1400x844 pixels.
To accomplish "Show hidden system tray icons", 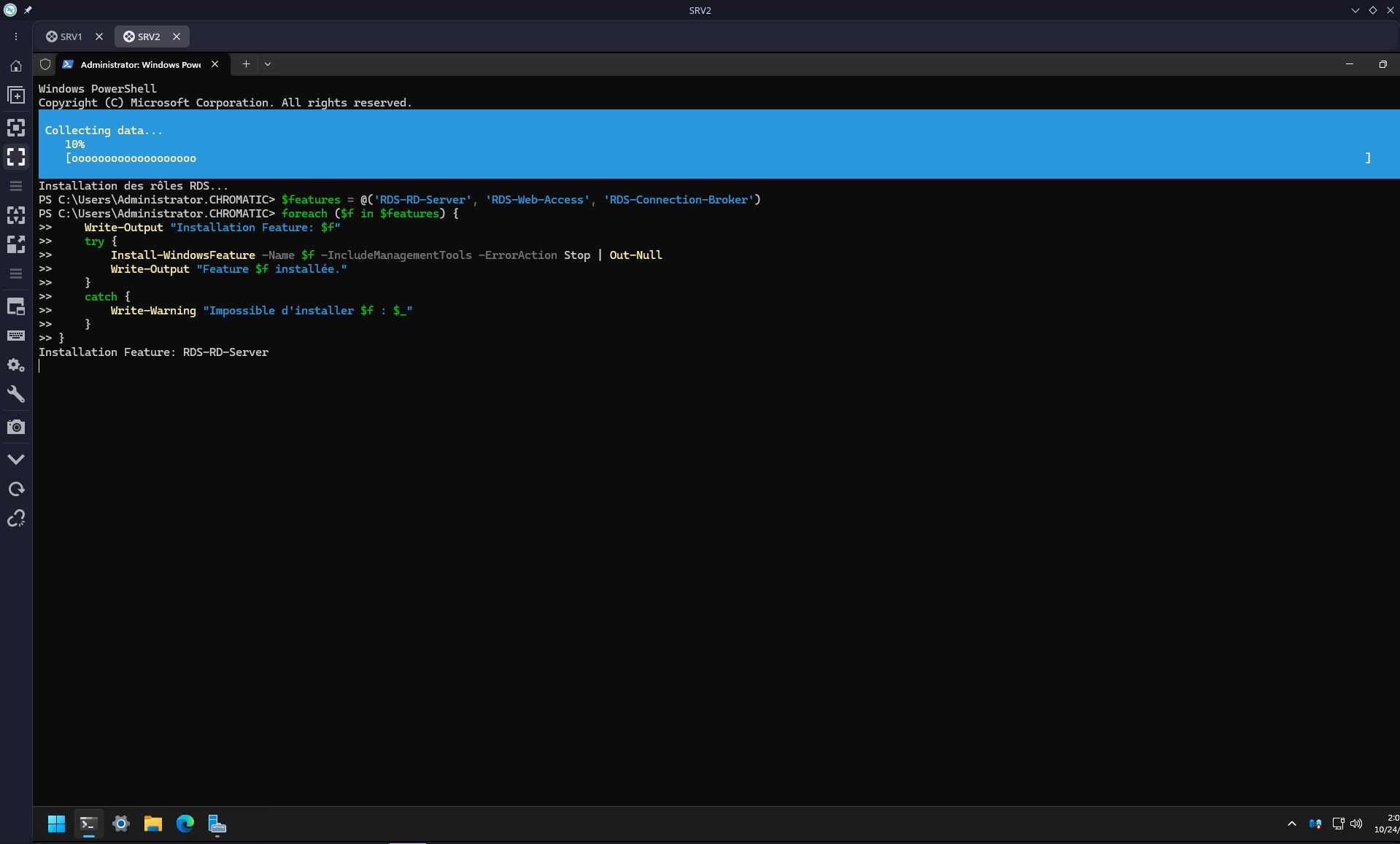I will (x=1292, y=824).
